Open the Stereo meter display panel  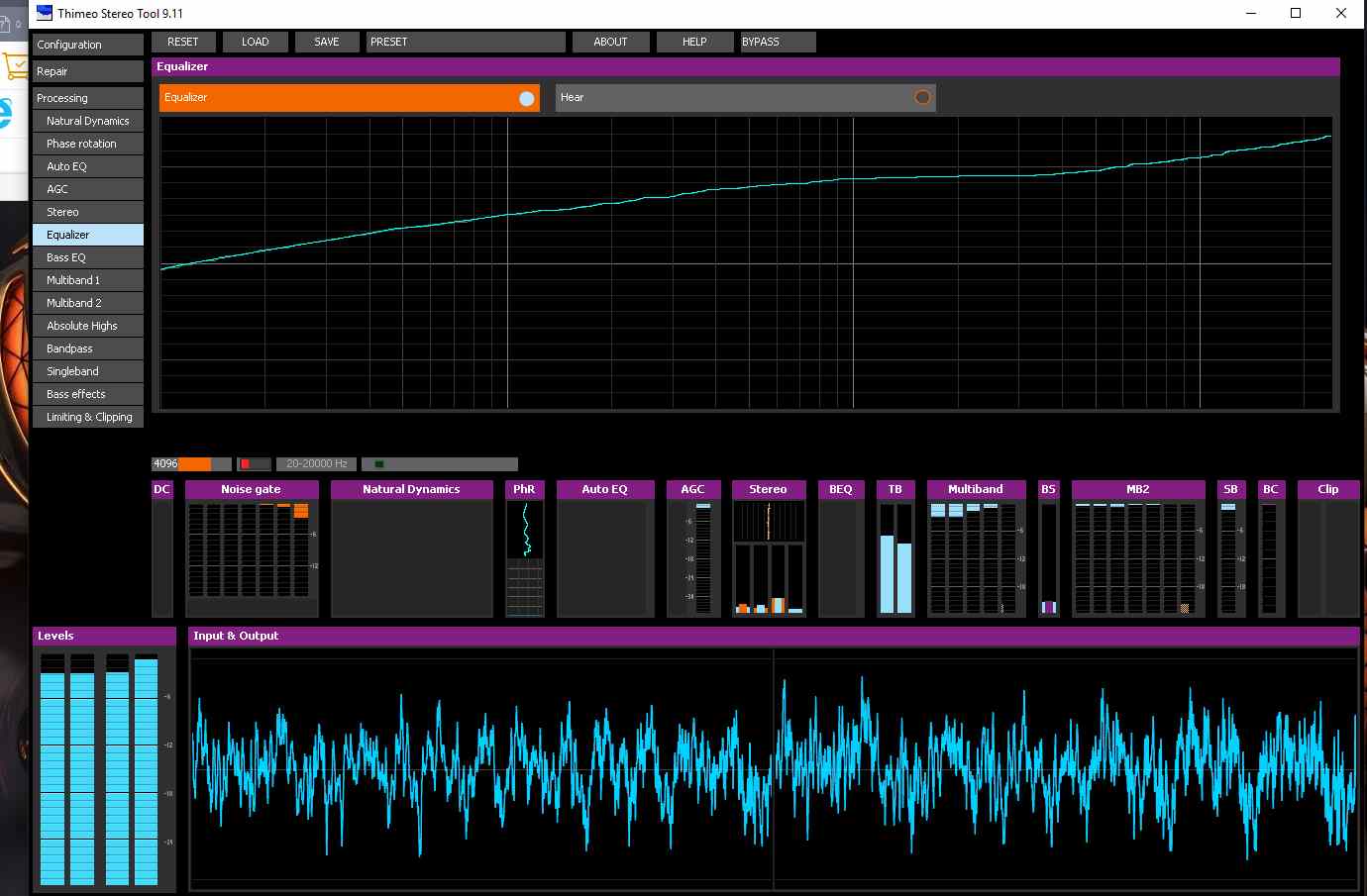[x=768, y=558]
